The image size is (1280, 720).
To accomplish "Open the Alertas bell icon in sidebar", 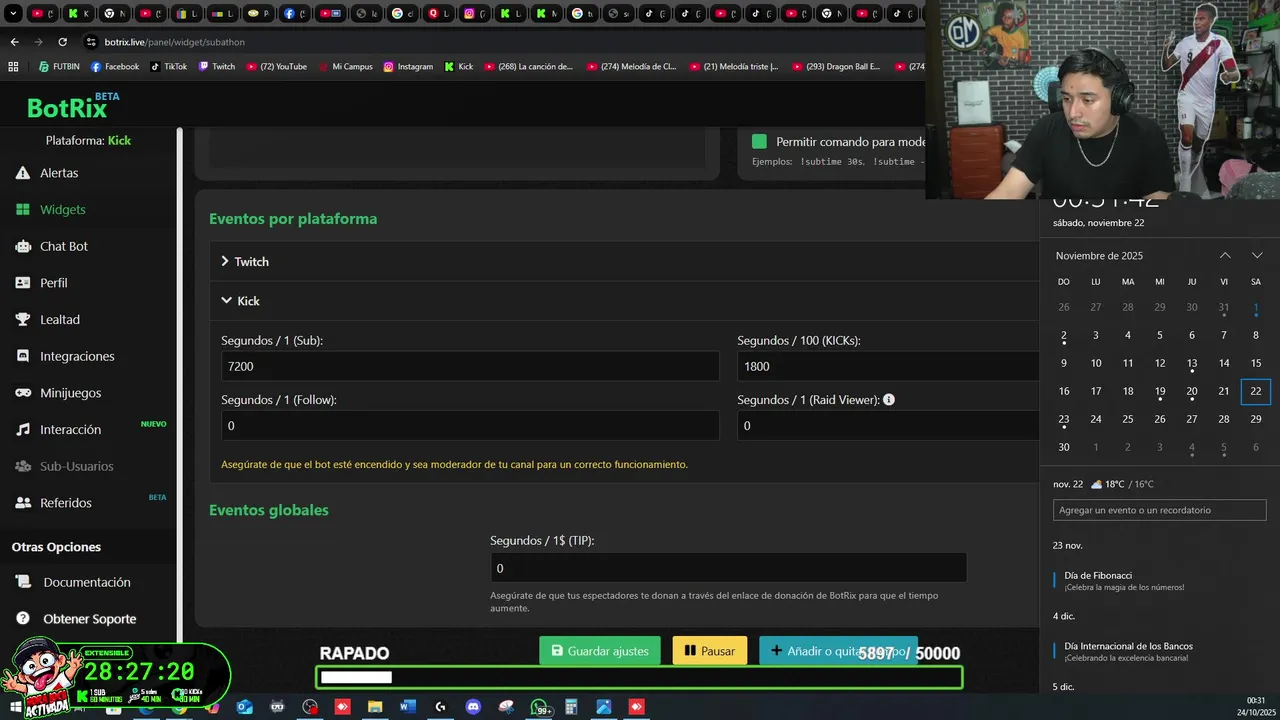I will [23, 173].
